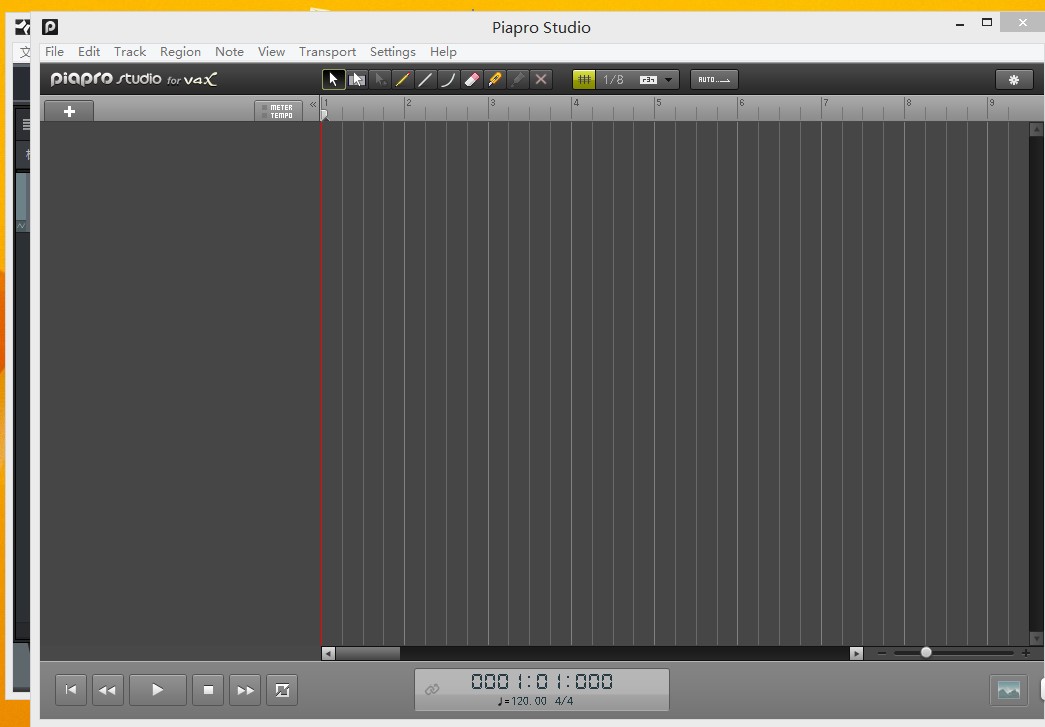1045x727 pixels.
Task: Open the Settings menu
Action: pos(393,52)
